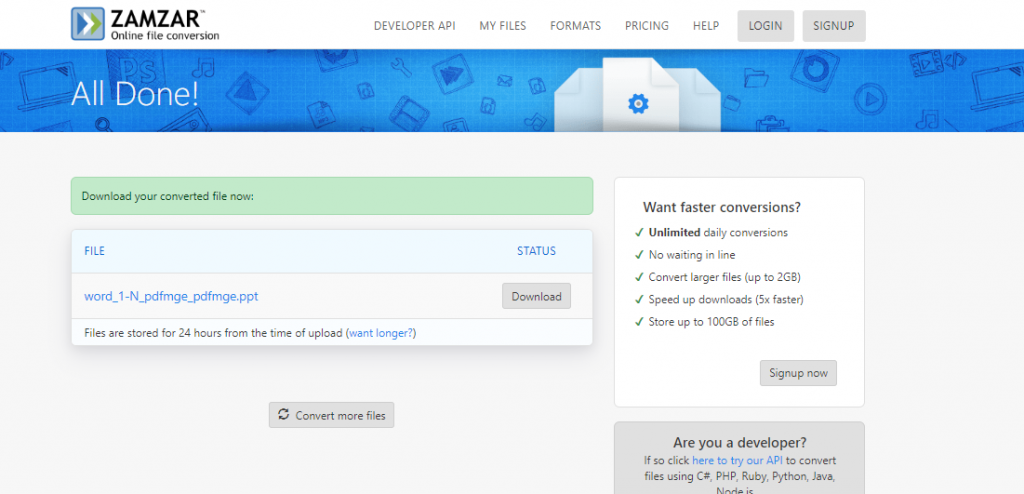Click the checkmark beside Unlimited daily conversions
Image resolution: width=1024 pixels, height=494 pixels.
coord(639,232)
